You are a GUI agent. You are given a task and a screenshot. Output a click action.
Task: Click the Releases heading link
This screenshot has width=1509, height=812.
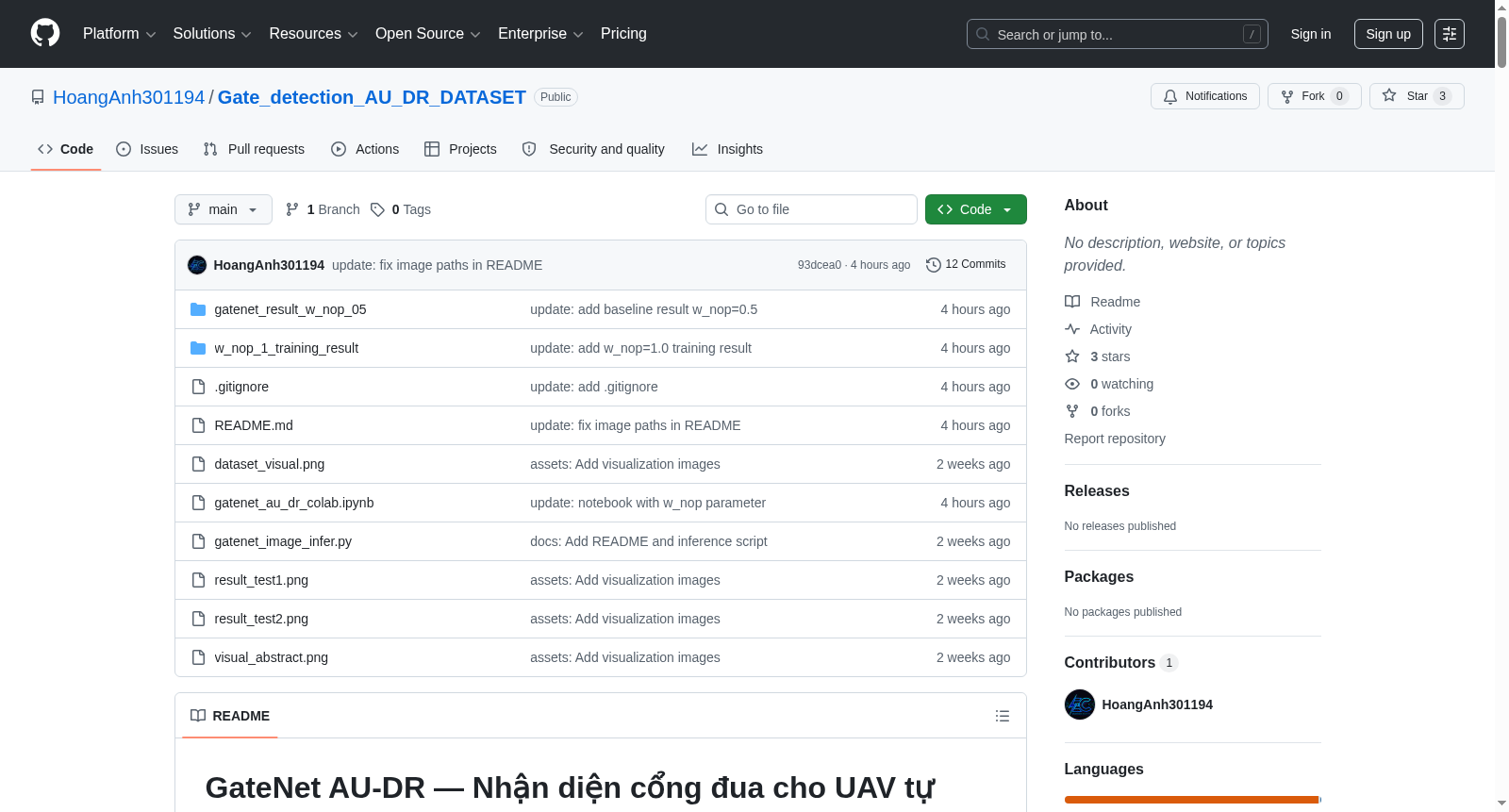1097,490
